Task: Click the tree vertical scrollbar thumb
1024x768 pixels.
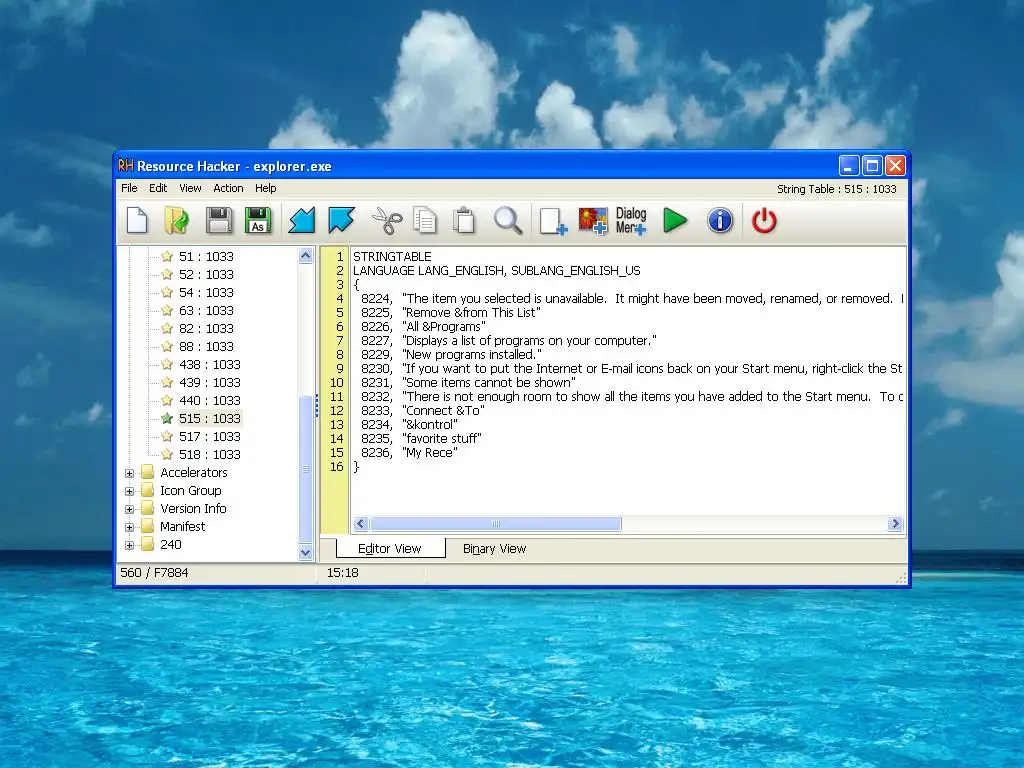Action: coord(305,468)
